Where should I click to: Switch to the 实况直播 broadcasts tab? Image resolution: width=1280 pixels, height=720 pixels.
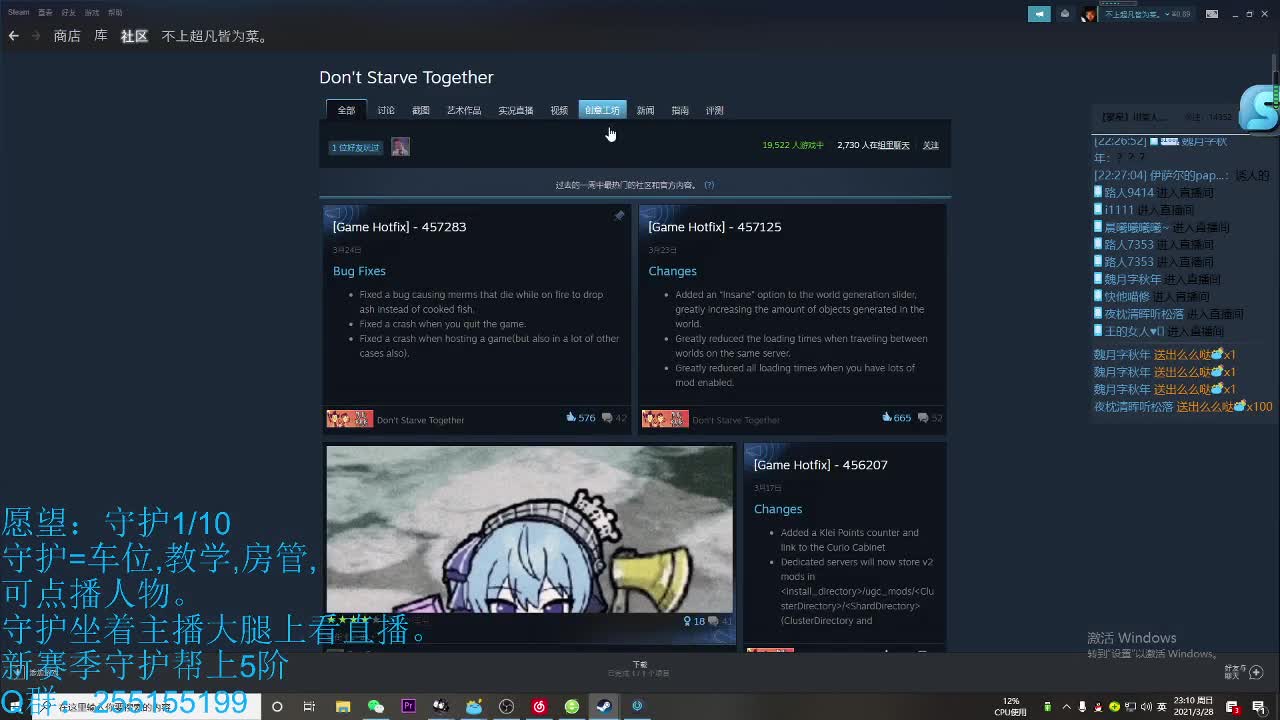516,110
